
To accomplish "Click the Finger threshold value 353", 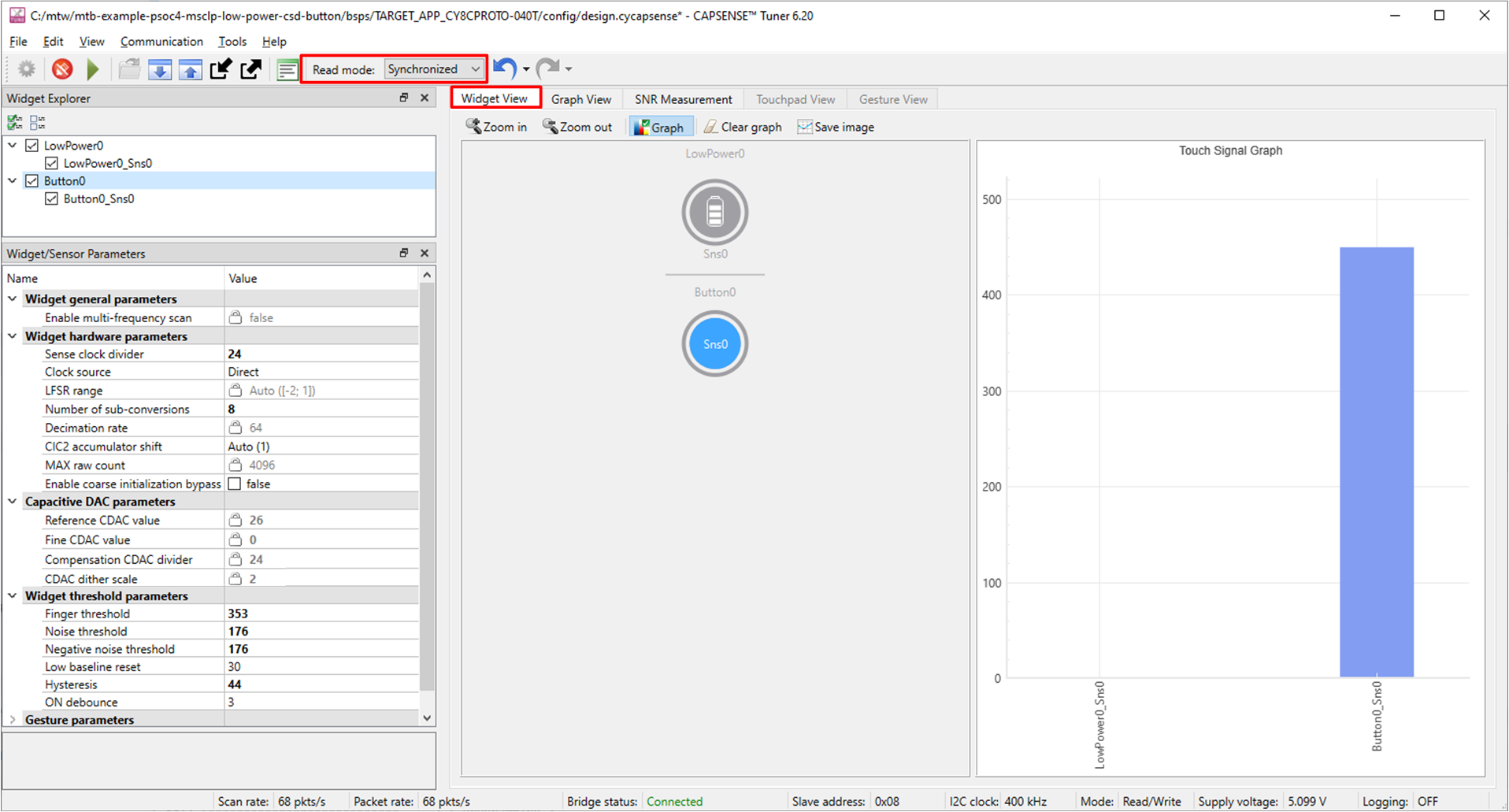I will point(321,614).
